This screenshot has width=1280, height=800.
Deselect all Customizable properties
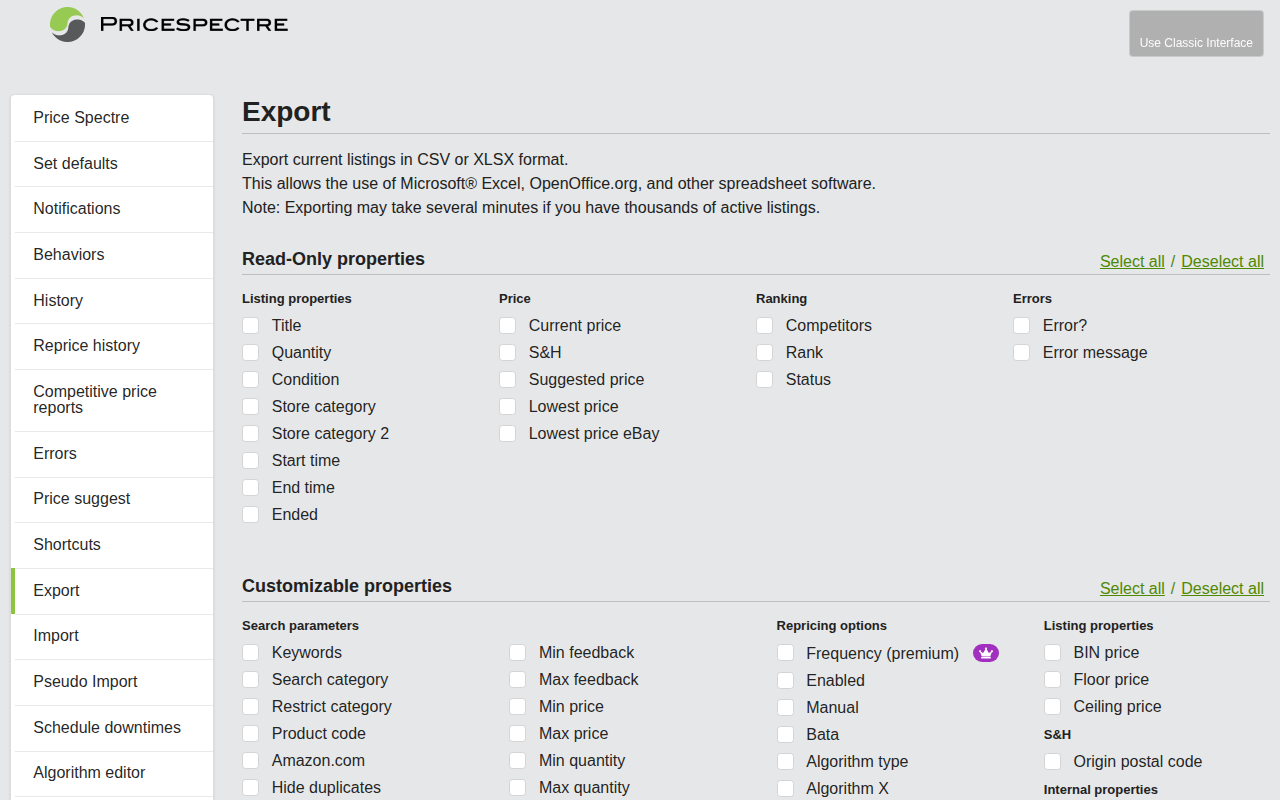click(1222, 588)
